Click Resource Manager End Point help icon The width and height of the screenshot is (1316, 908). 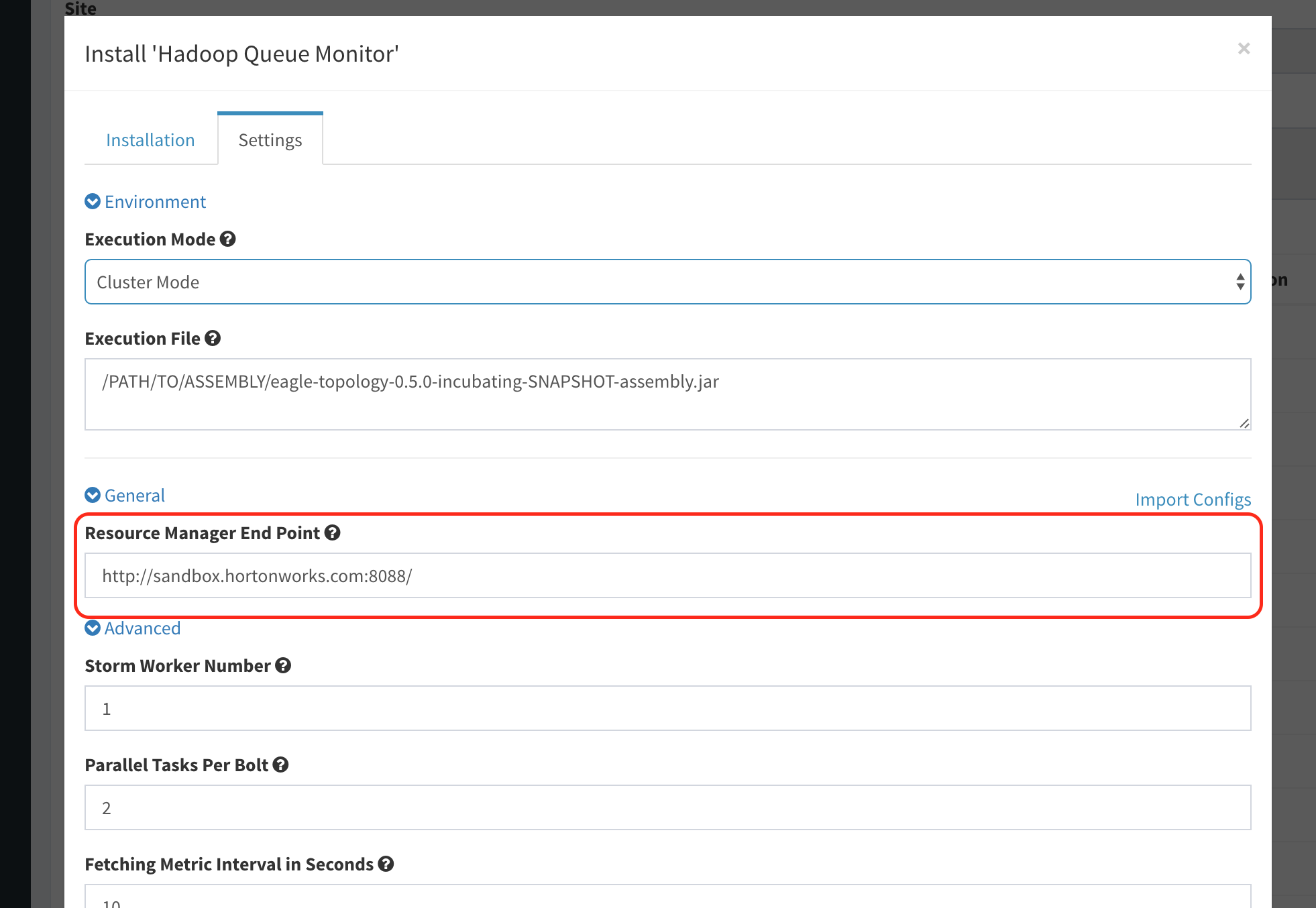[333, 533]
